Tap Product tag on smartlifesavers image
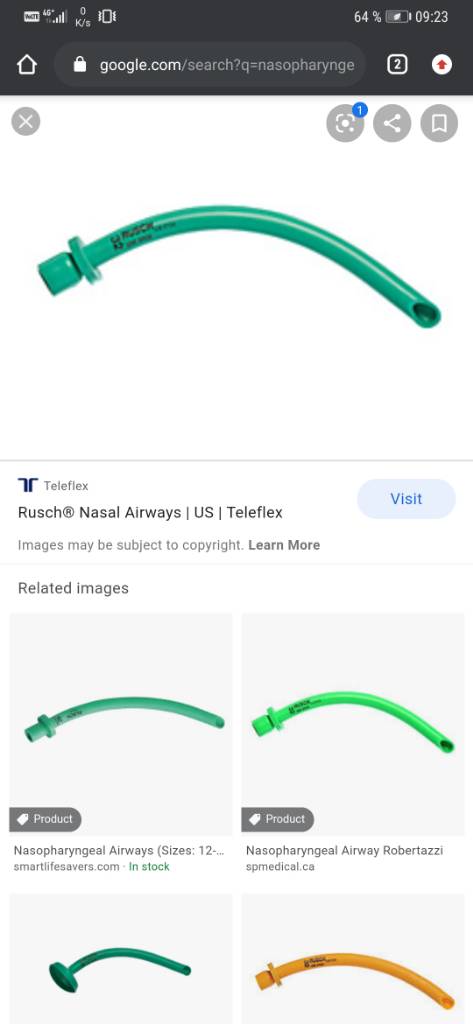This screenshot has height=1024, width=473. click(x=45, y=819)
